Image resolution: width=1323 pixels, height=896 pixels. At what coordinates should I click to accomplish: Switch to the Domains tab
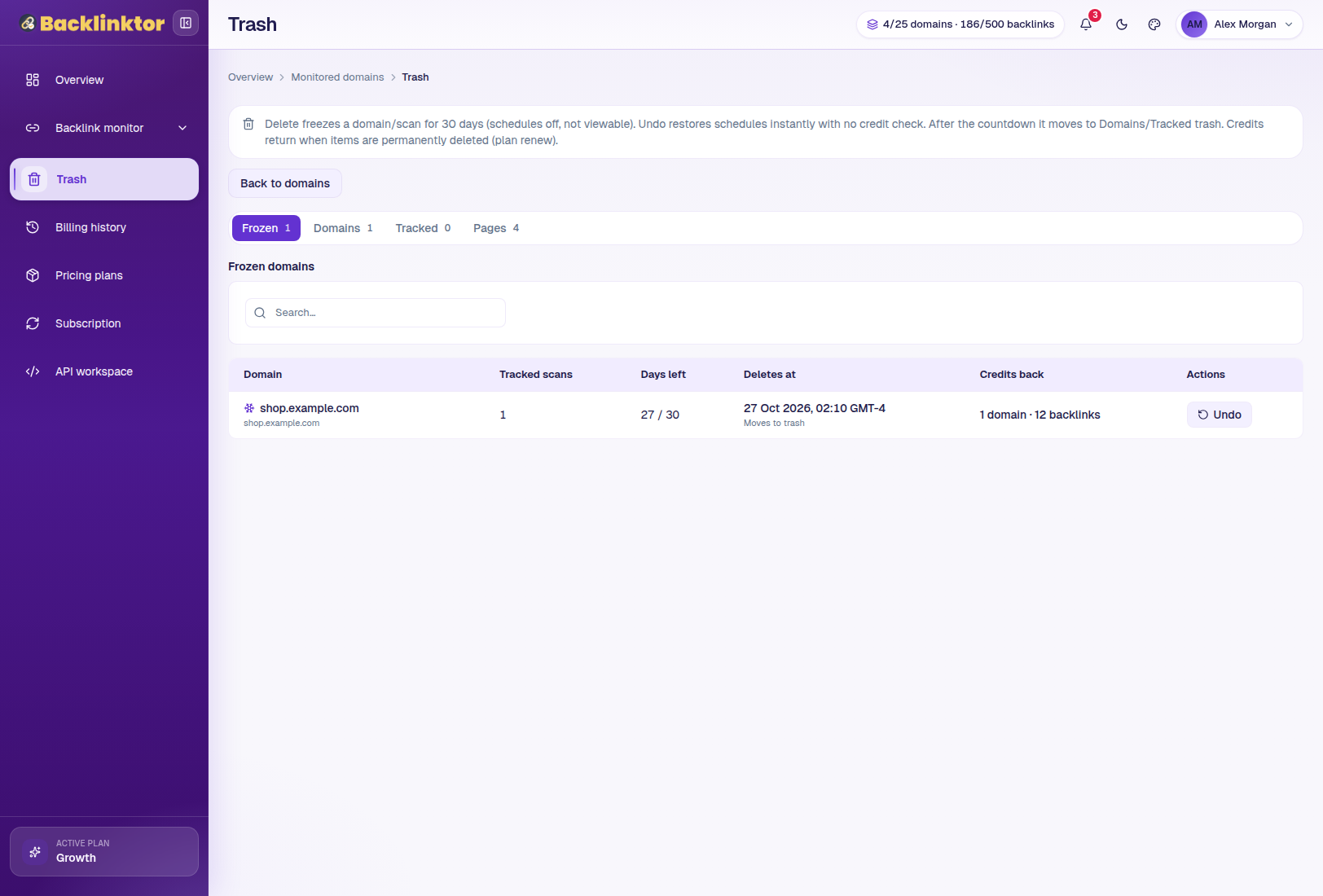coord(343,228)
